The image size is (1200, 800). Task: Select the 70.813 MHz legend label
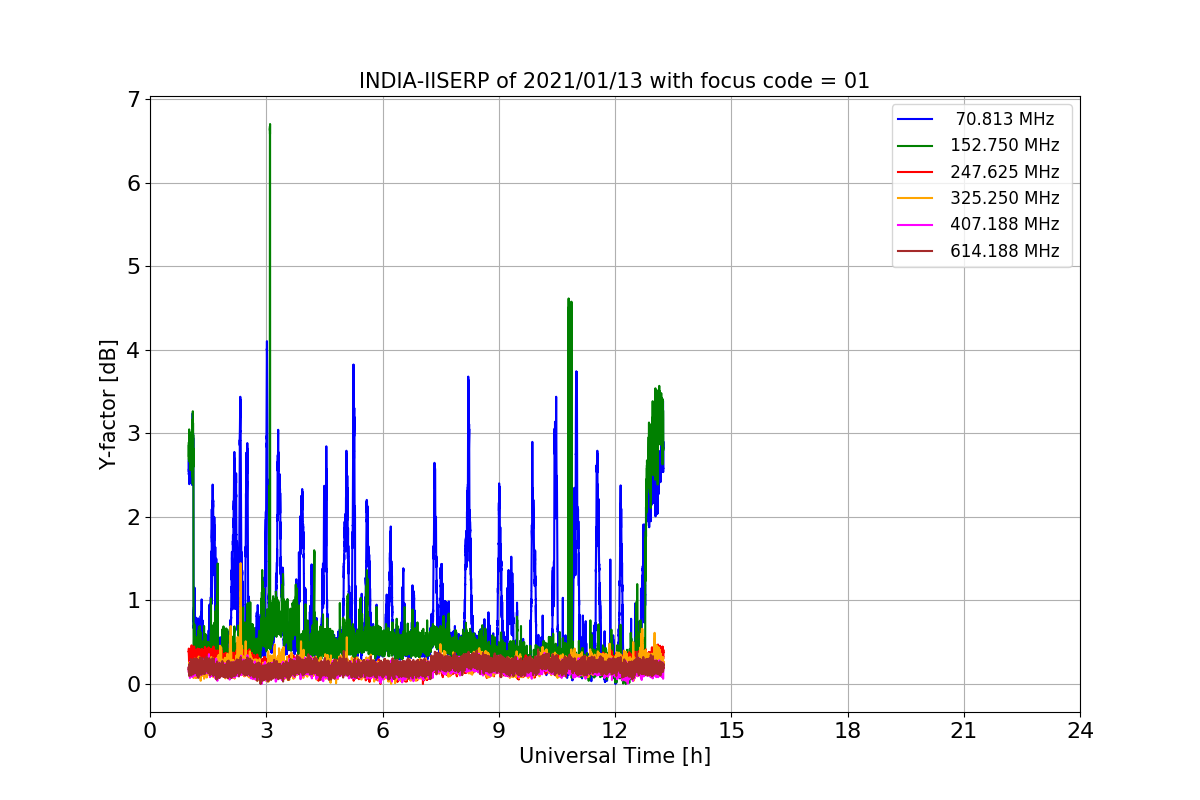tap(1005, 119)
